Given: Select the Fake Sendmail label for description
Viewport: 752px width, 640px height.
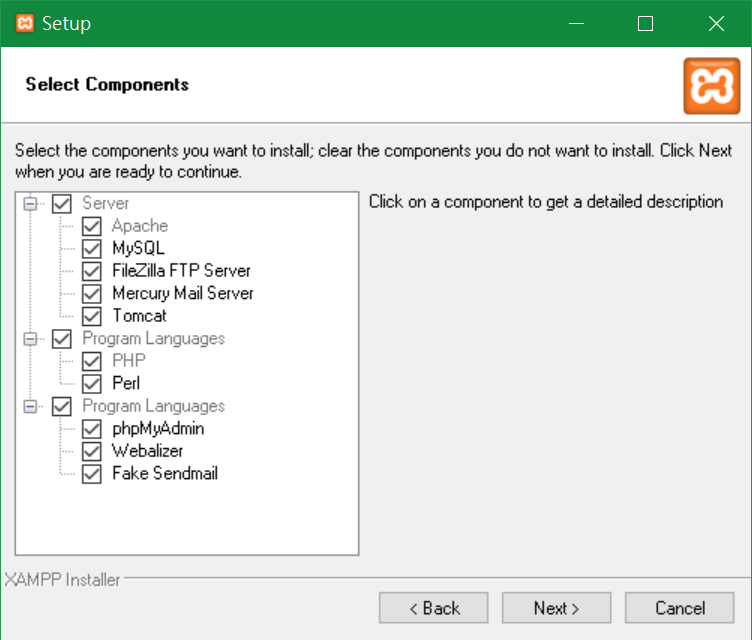Looking at the screenshot, I should tap(165, 474).
